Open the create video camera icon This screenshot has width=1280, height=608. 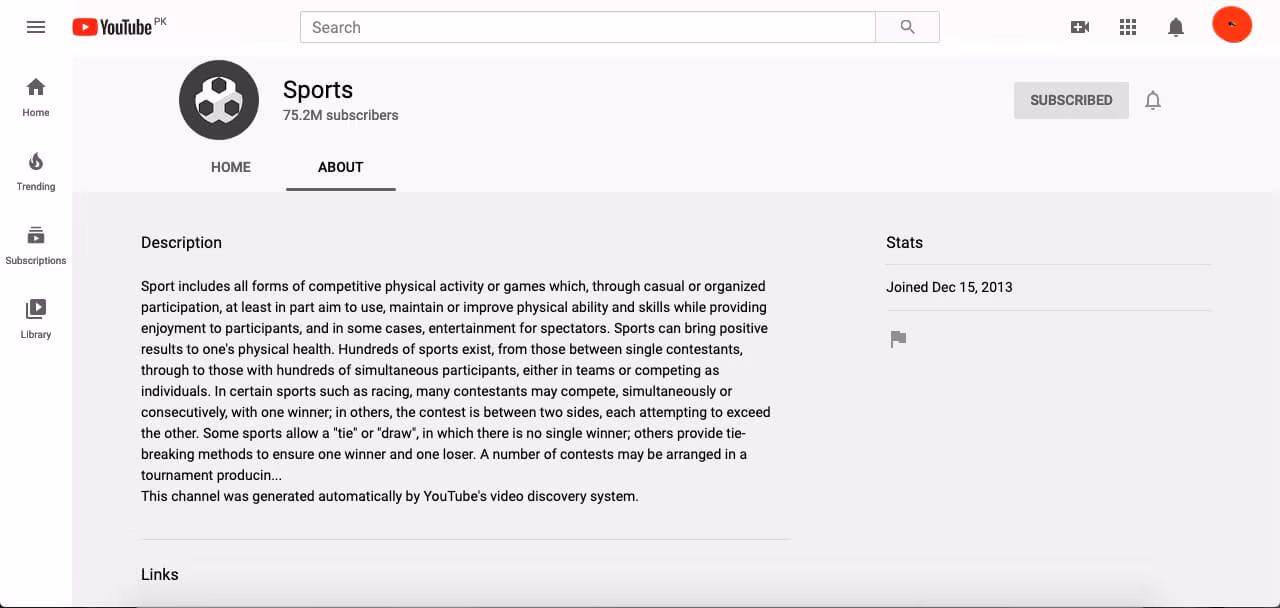1079,27
